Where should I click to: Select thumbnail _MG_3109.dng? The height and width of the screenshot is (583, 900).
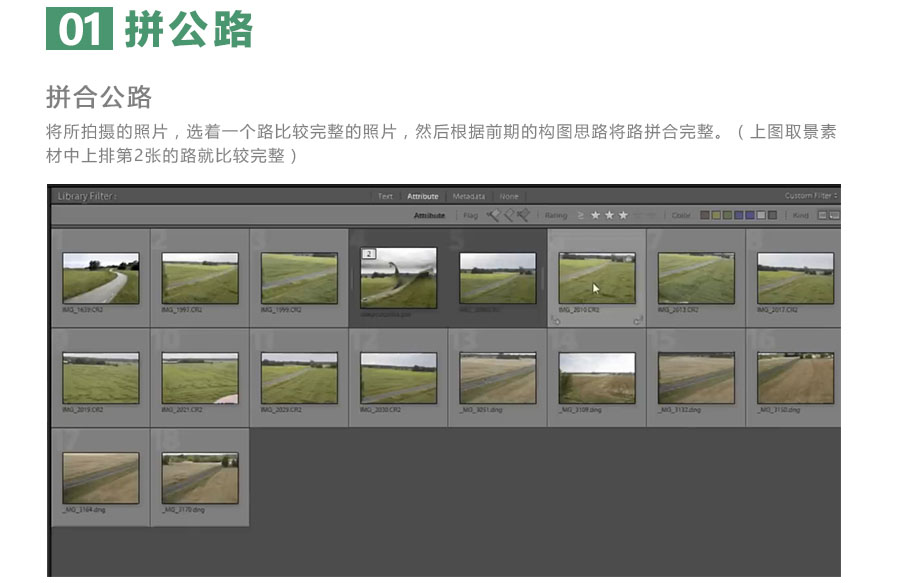pyautogui.click(x=597, y=378)
